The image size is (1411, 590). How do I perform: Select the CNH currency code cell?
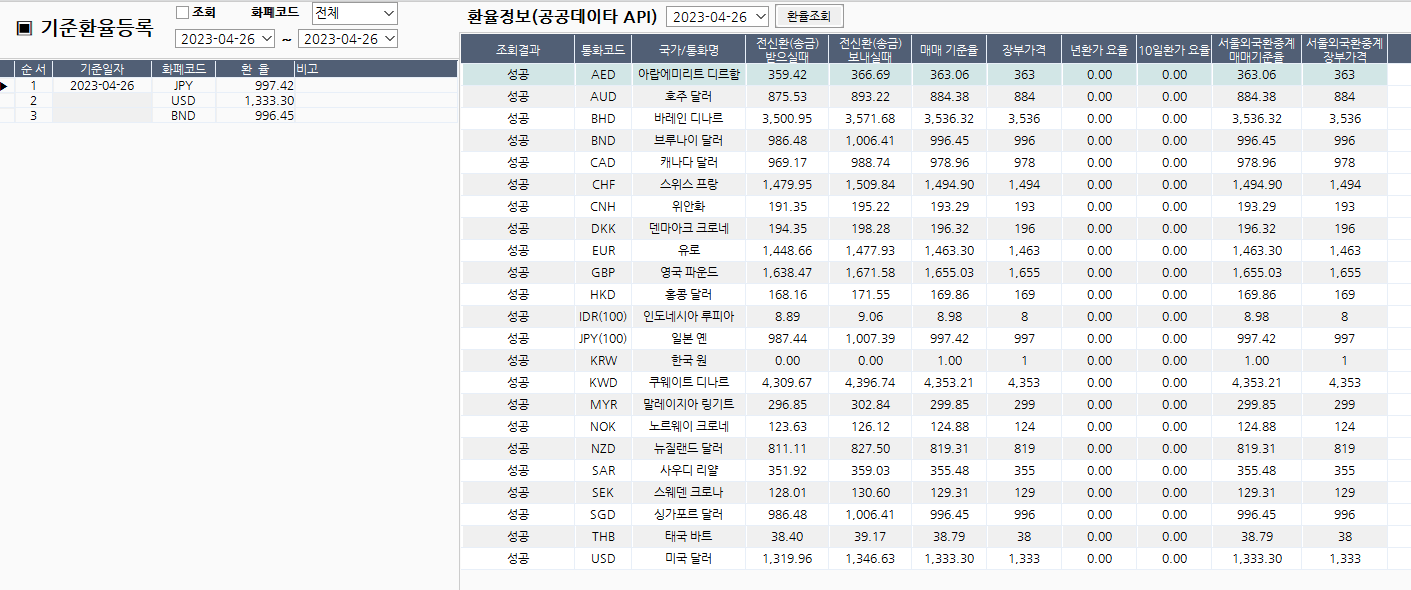click(x=603, y=207)
